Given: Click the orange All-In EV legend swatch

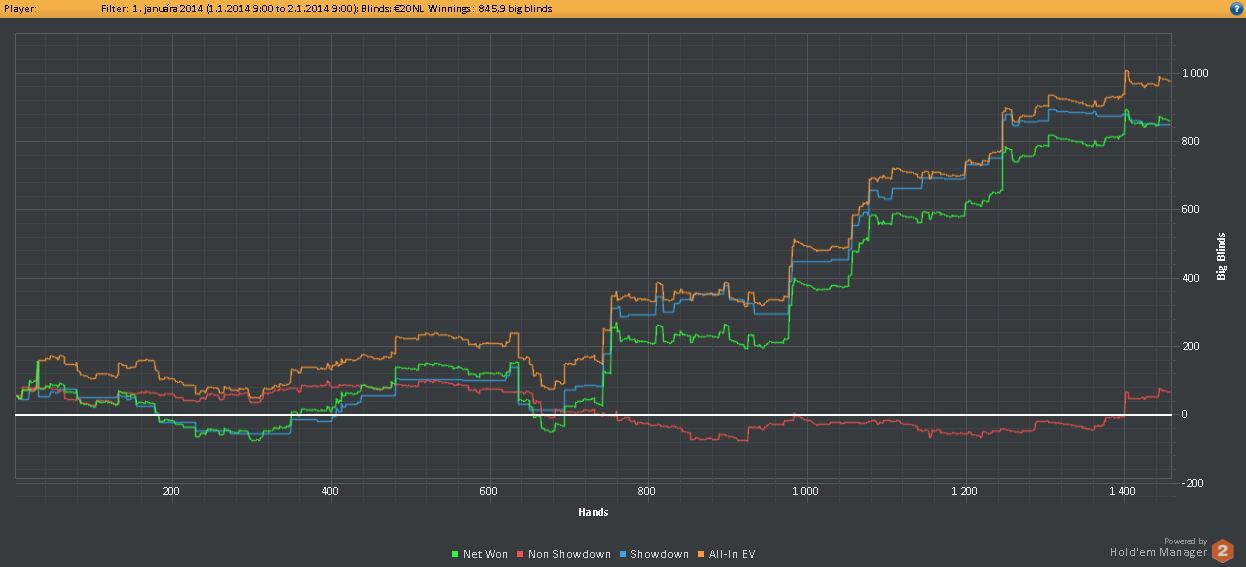Looking at the screenshot, I should pyautogui.click(x=700, y=554).
